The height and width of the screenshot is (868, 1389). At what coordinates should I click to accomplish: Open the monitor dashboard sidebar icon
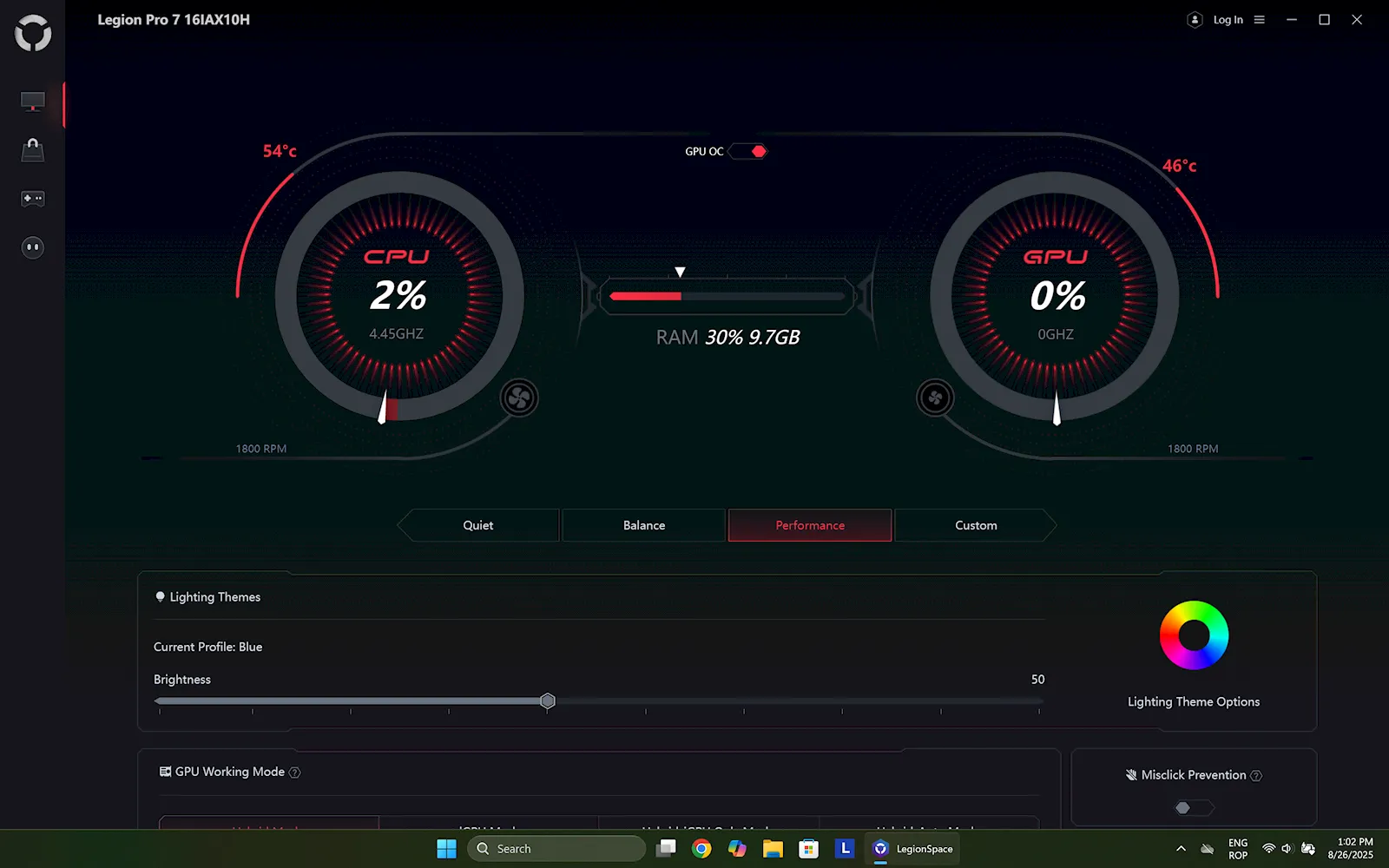point(32,102)
